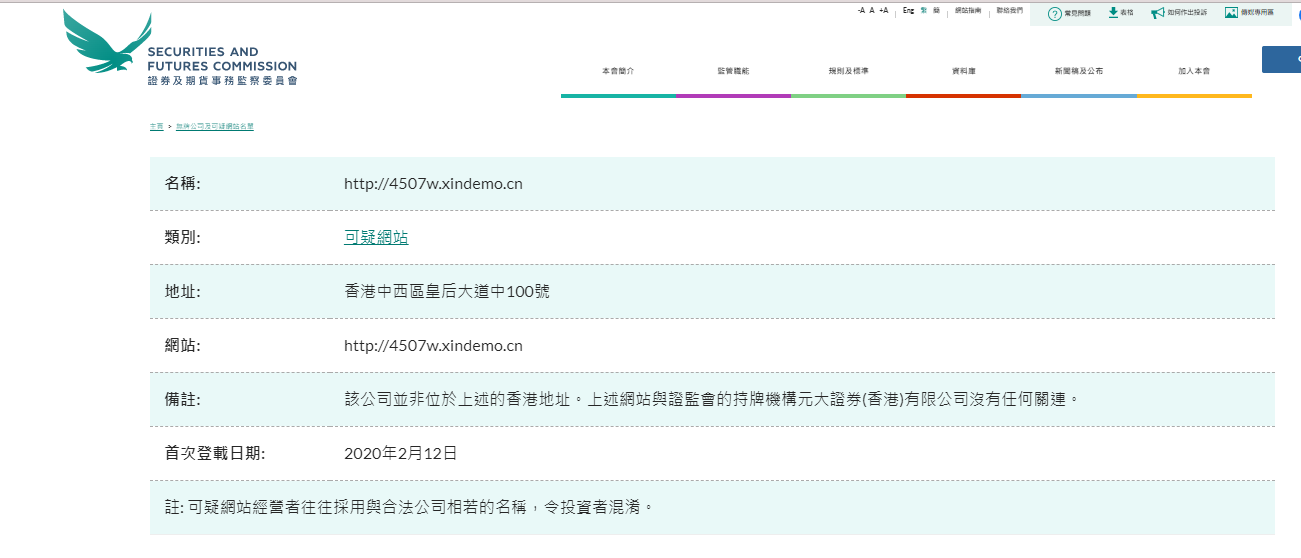1301x558 pixels.
Task: Open the 新聞稿及公布 menu item
Action: (x=1078, y=72)
